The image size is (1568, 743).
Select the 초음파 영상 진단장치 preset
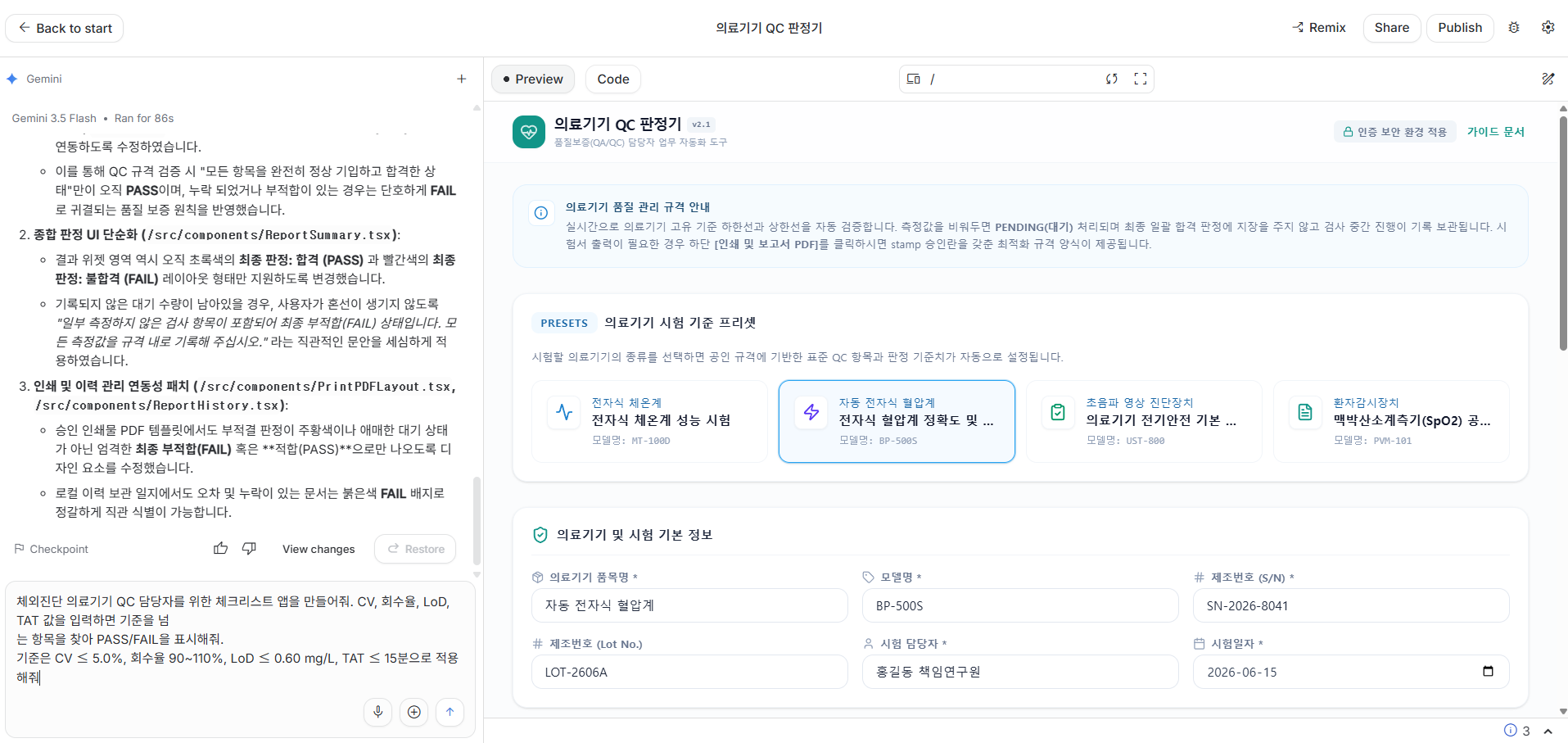1144,421
